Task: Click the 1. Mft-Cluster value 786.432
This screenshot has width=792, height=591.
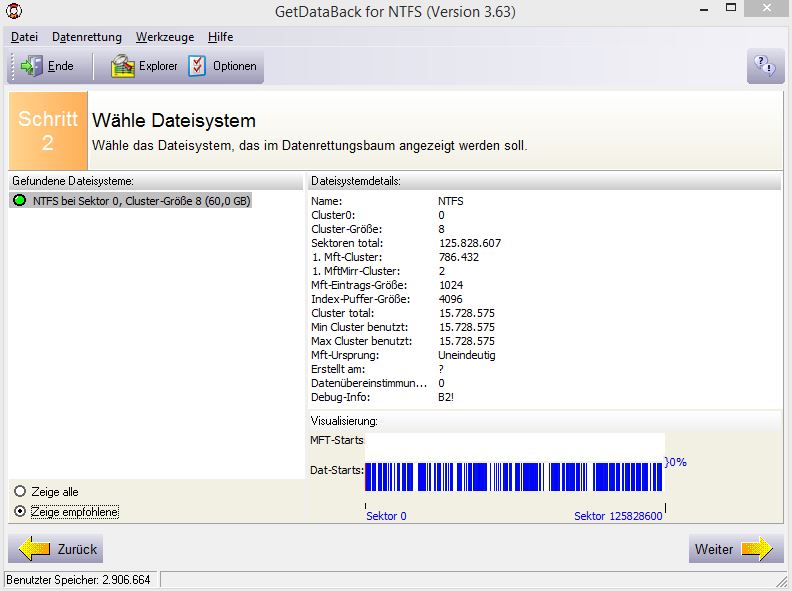Action: tap(459, 257)
